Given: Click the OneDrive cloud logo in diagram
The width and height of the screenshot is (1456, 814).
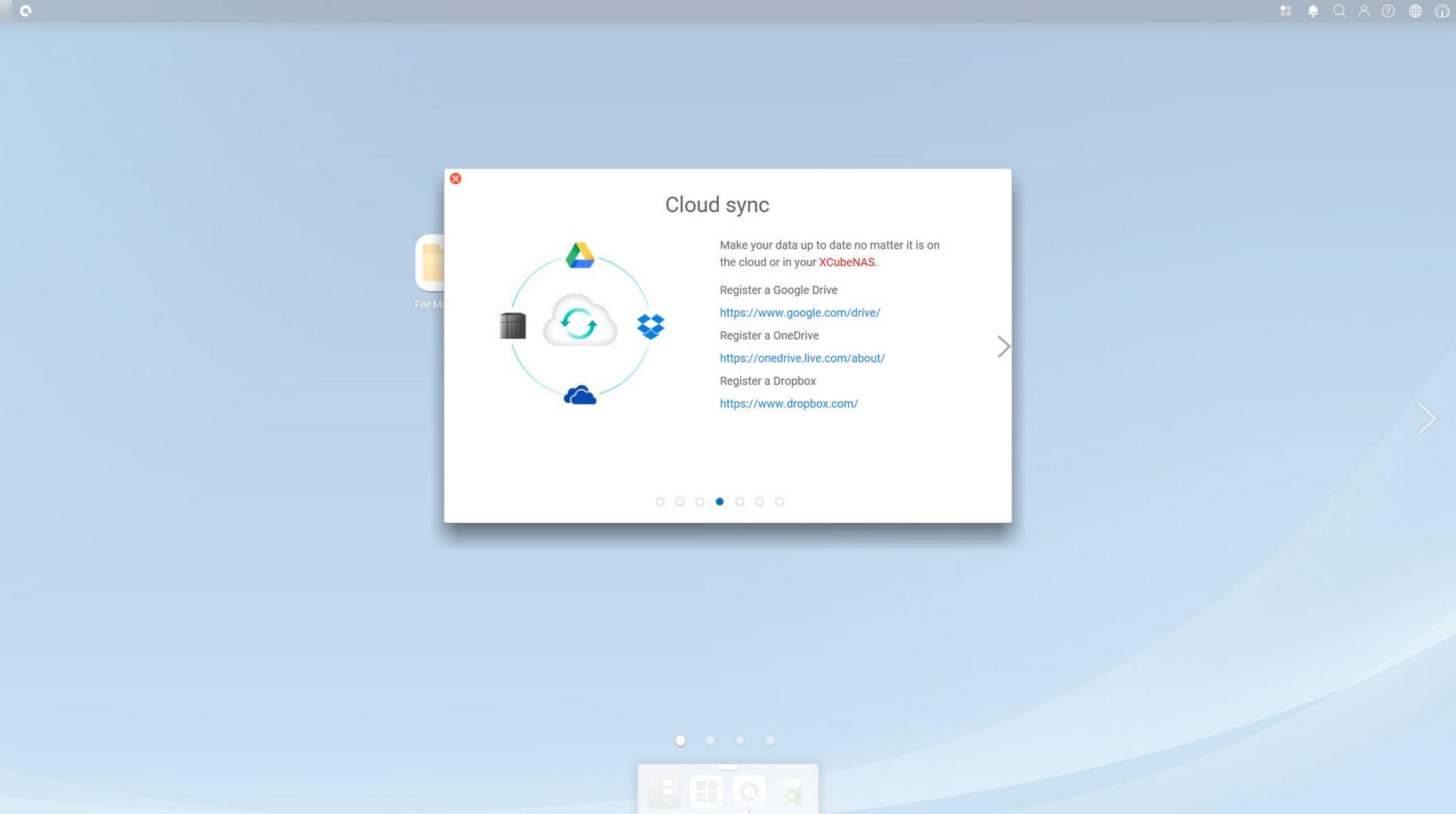Looking at the screenshot, I should tap(580, 395).
